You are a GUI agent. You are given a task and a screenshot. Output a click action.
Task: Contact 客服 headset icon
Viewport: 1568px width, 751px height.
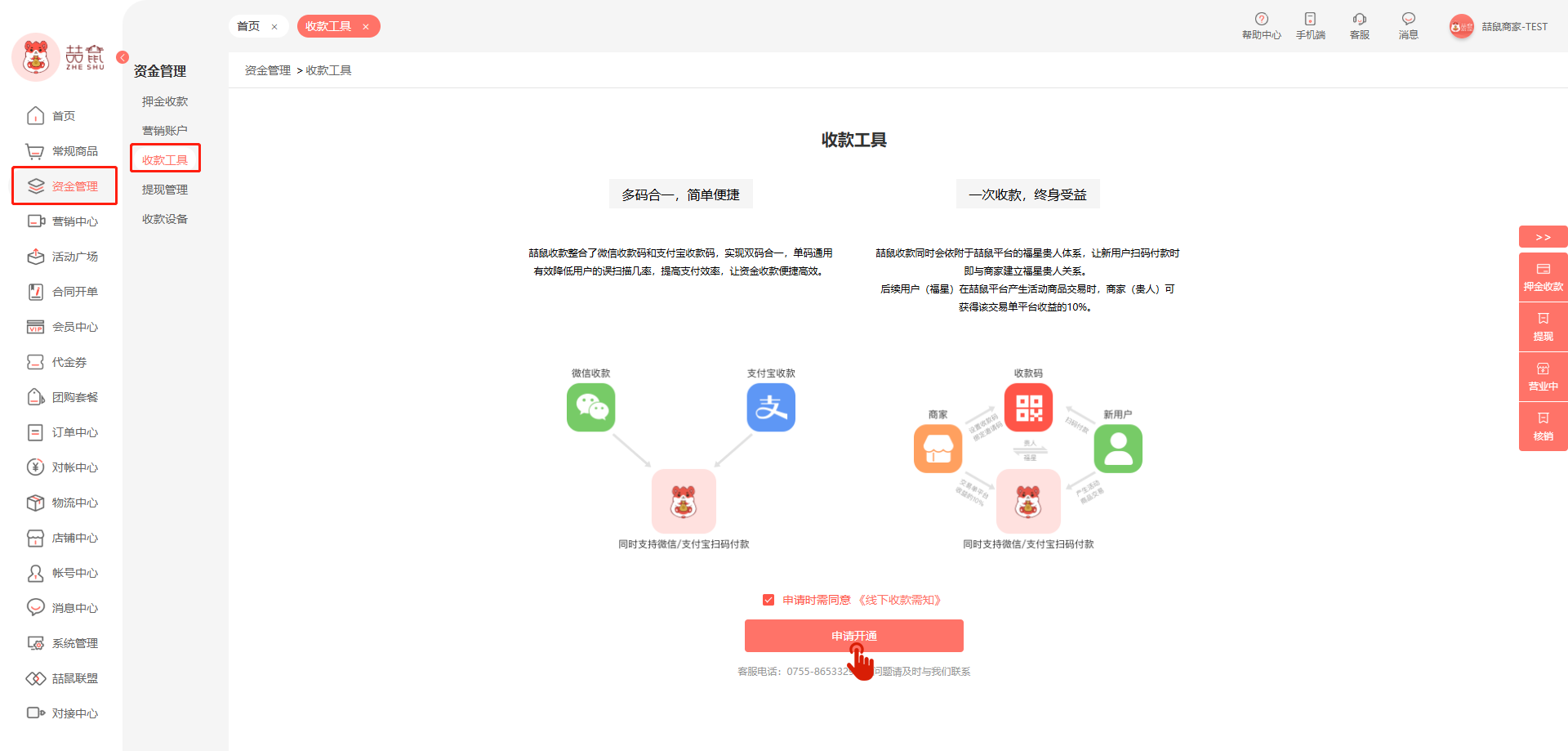1360,19
